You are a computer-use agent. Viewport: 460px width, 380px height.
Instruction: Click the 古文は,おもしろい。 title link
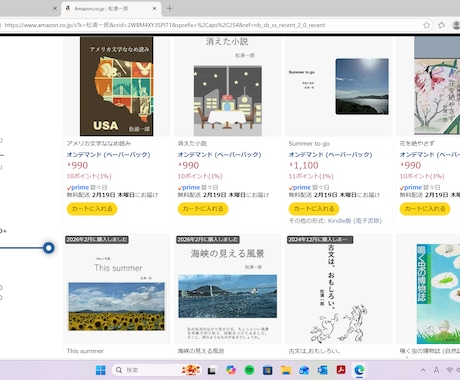(x=314, y=351)
